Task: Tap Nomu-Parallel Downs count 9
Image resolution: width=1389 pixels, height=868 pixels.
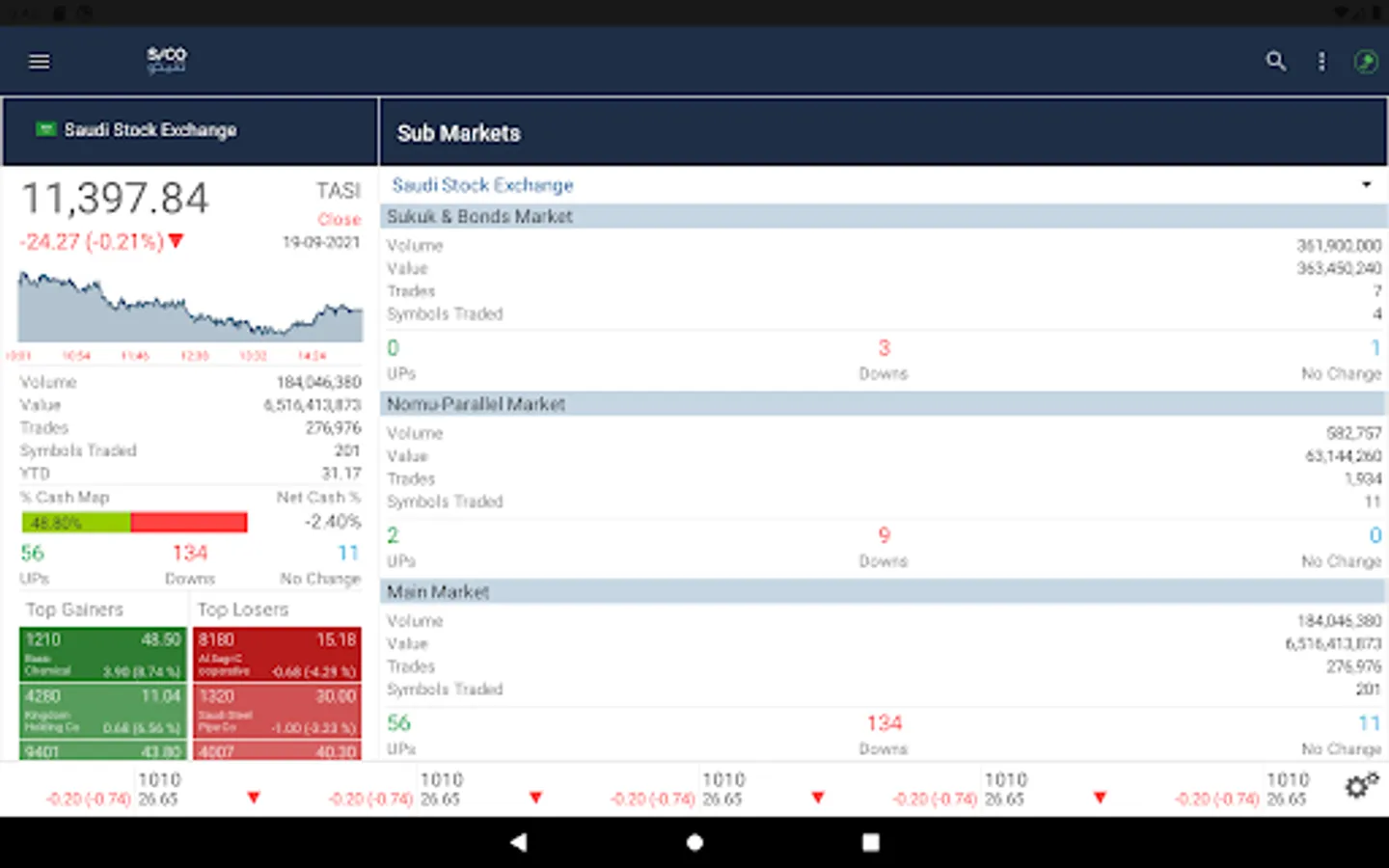Action: pos(884,535)
